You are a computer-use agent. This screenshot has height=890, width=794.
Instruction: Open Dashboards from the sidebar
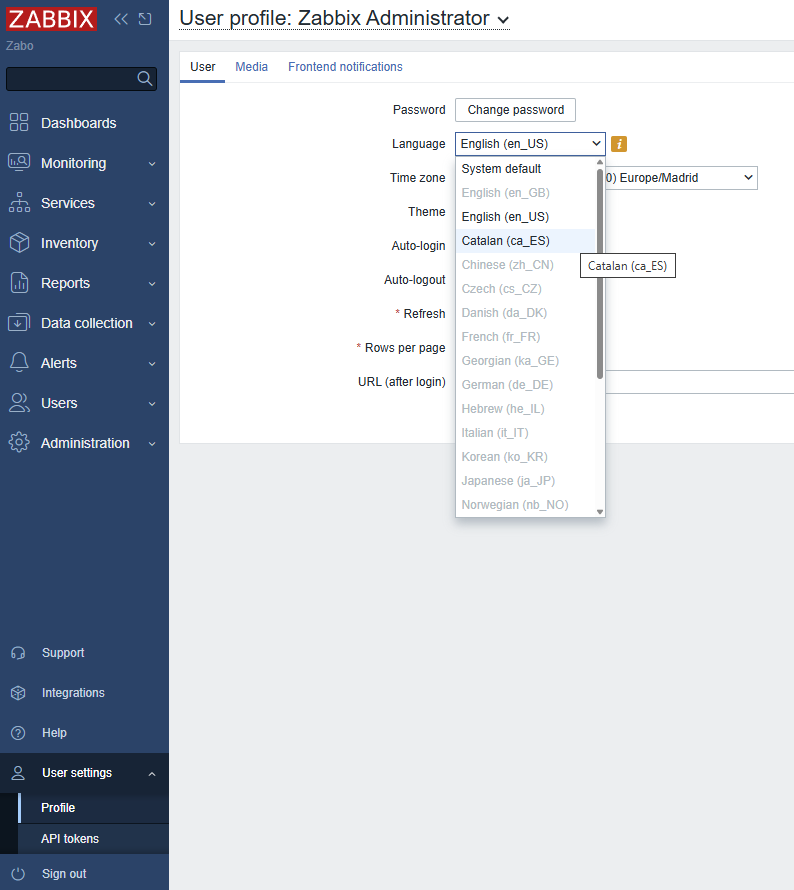78,123
